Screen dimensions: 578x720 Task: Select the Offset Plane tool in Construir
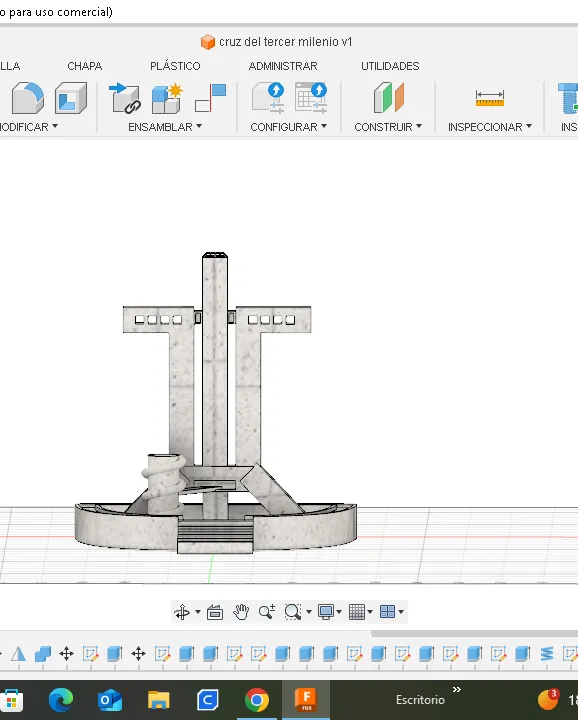pos(388,97)
